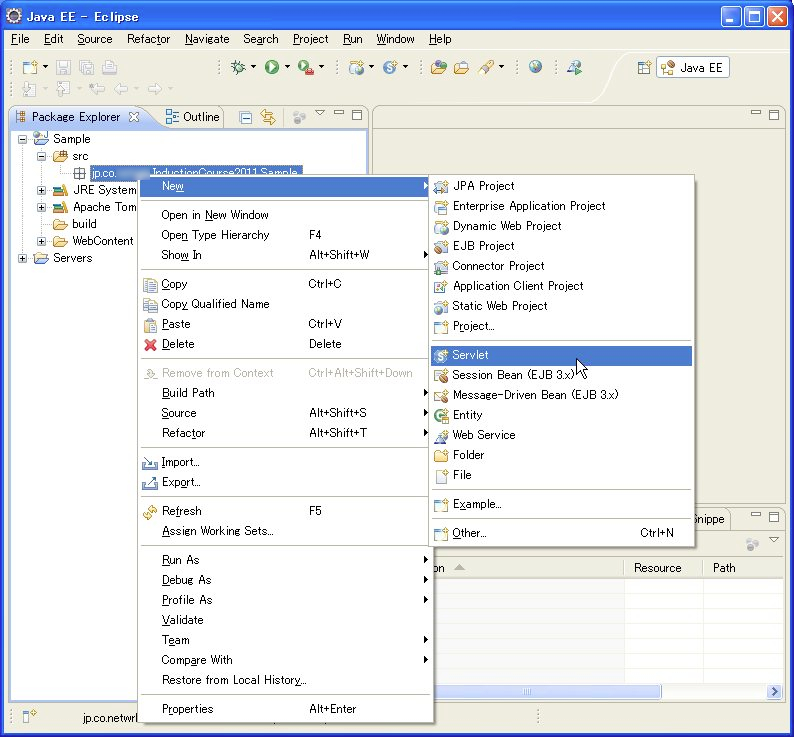Select EJB Project entry
Viewport: 794px width, 737px height.
(x=561, y=246)
